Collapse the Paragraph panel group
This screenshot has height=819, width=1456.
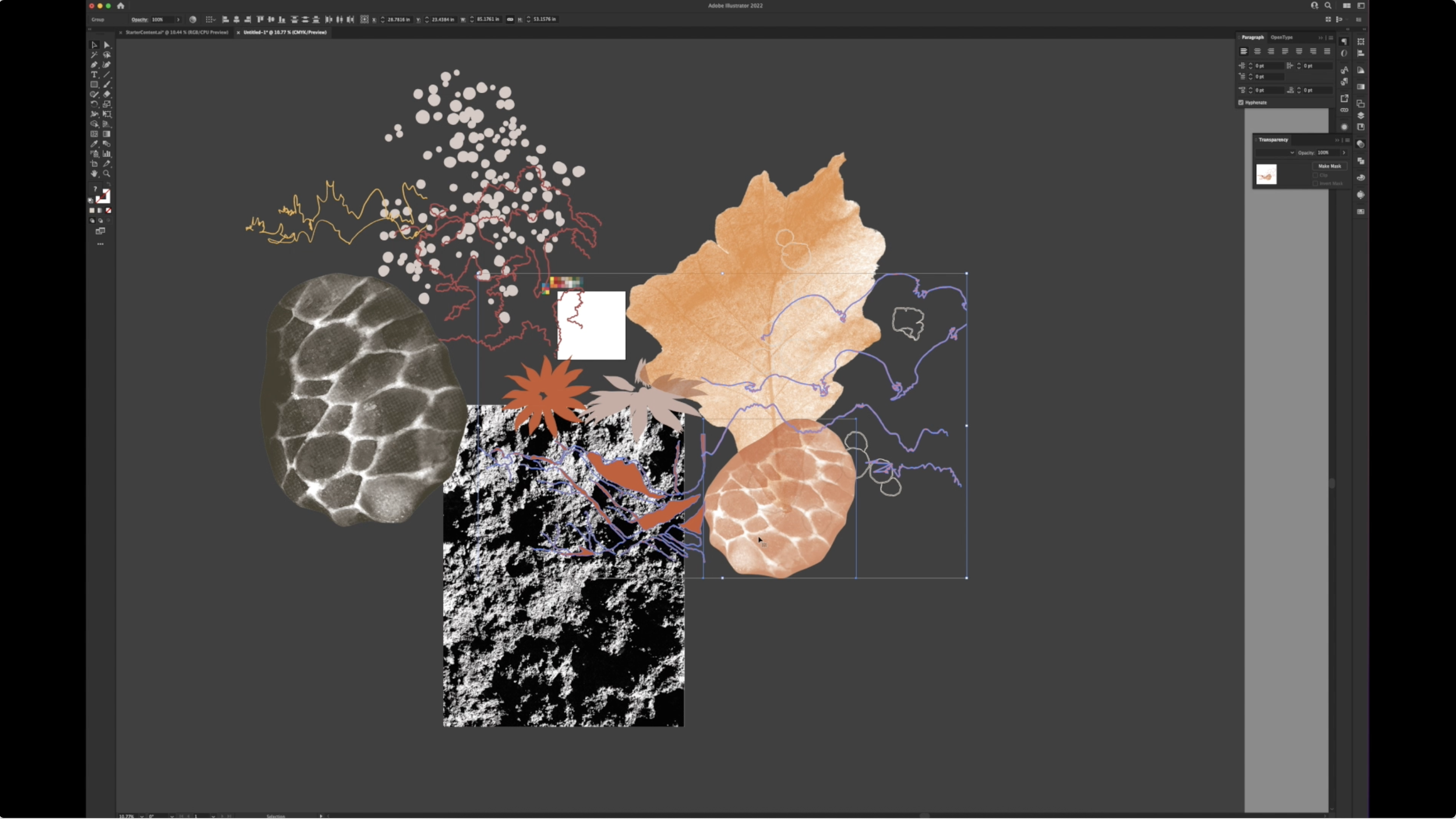[x=1320, y=38]
